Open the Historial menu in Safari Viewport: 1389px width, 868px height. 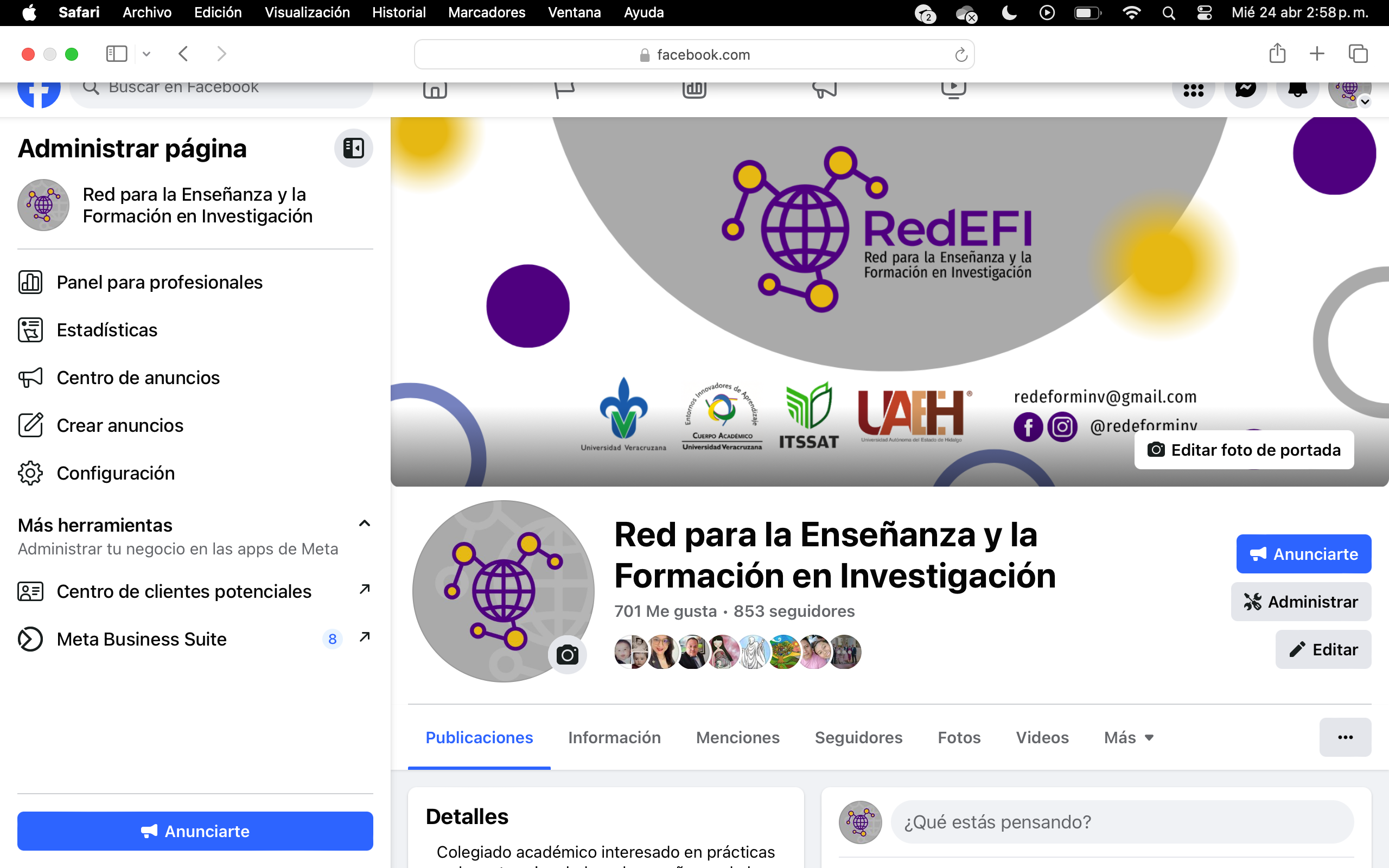398,12
